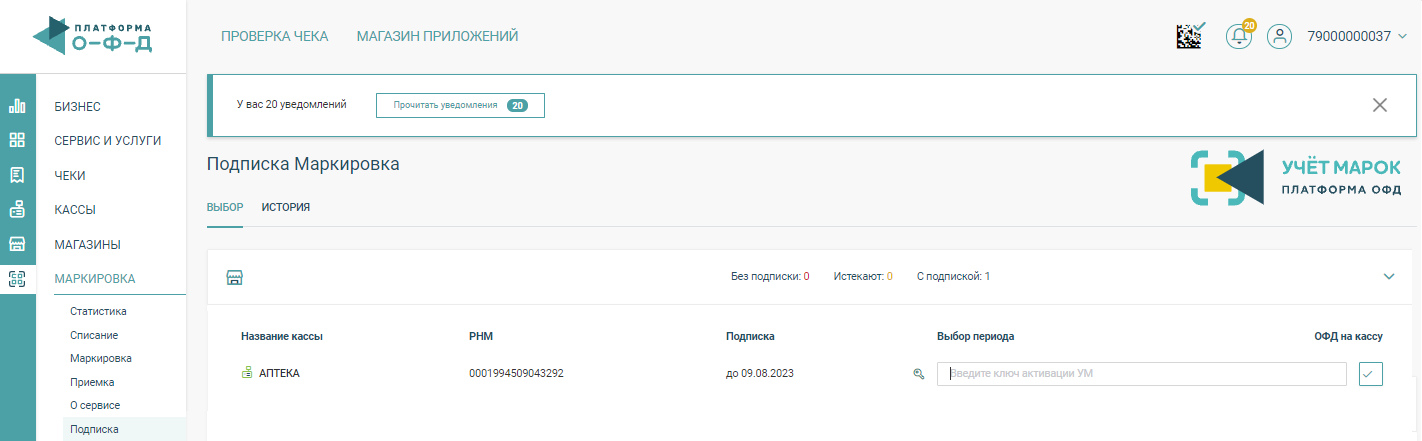
Task: Toggle the ОФД на кассу checkbox for АПТЕКА
Action: (x=1371, y=374)
